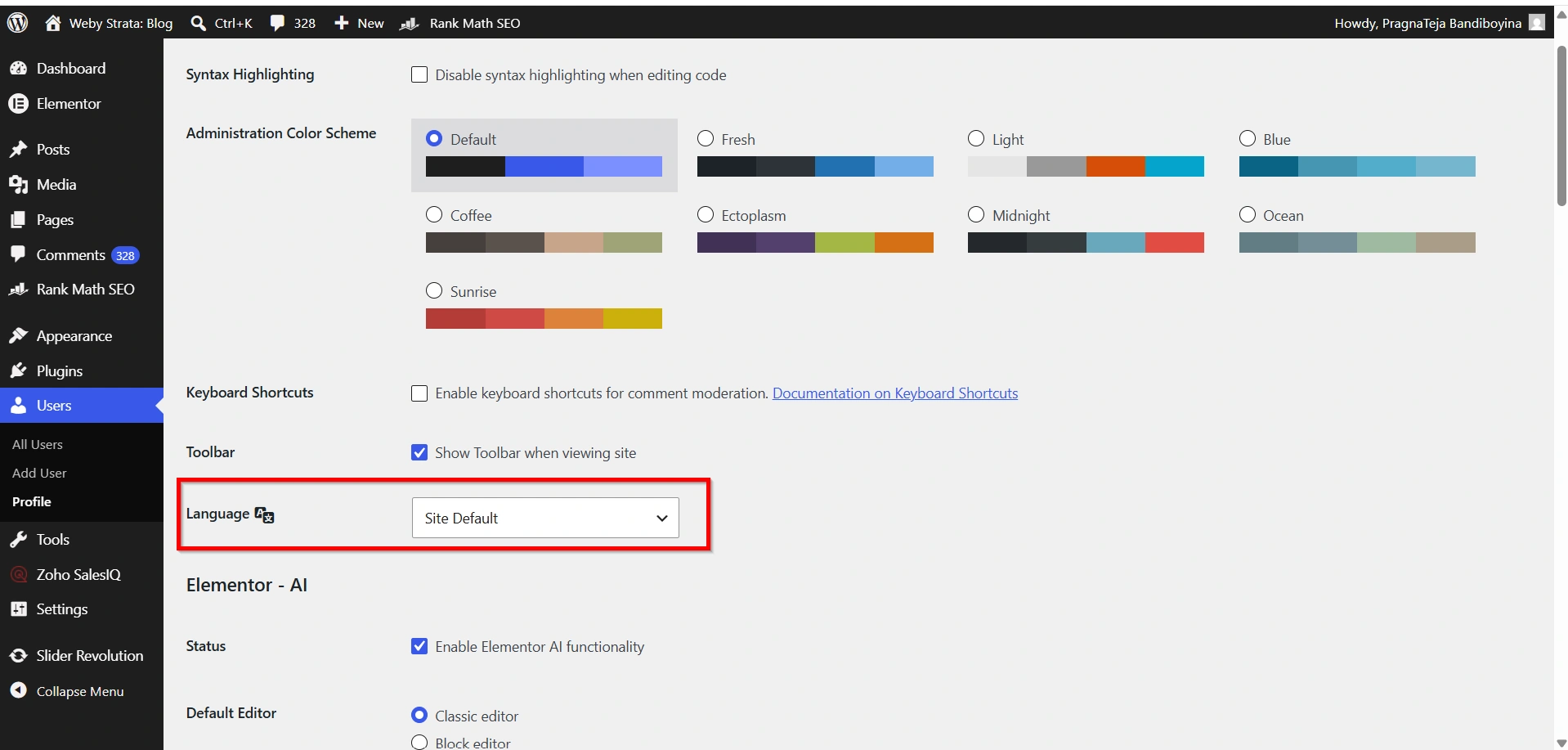Image resolution: width=1568 pixels, height=750 pixels.
Task: Click the Ectoplasm color palette strip
Action: [x=815, y=243]
